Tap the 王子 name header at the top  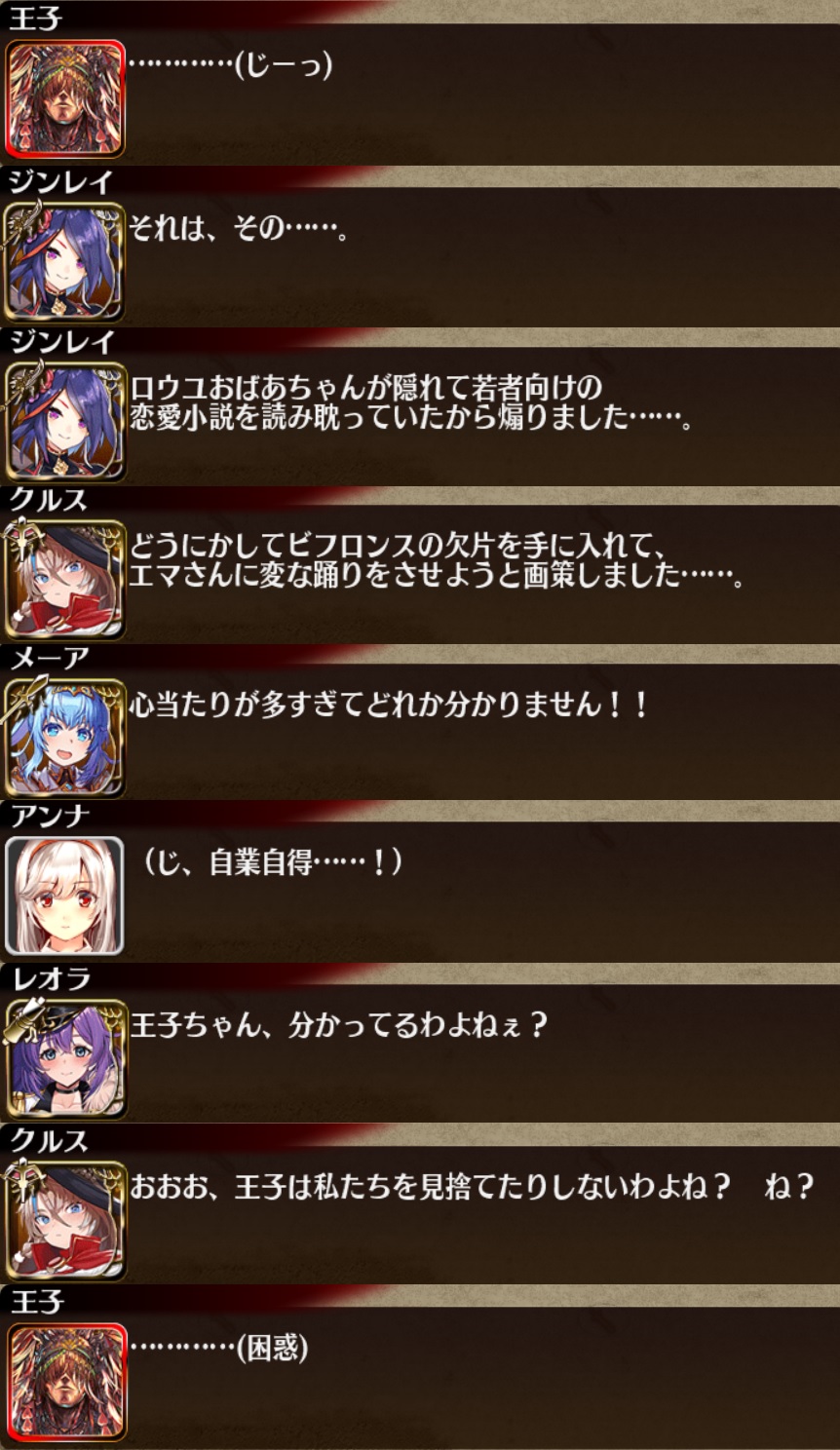click(36, 19)
